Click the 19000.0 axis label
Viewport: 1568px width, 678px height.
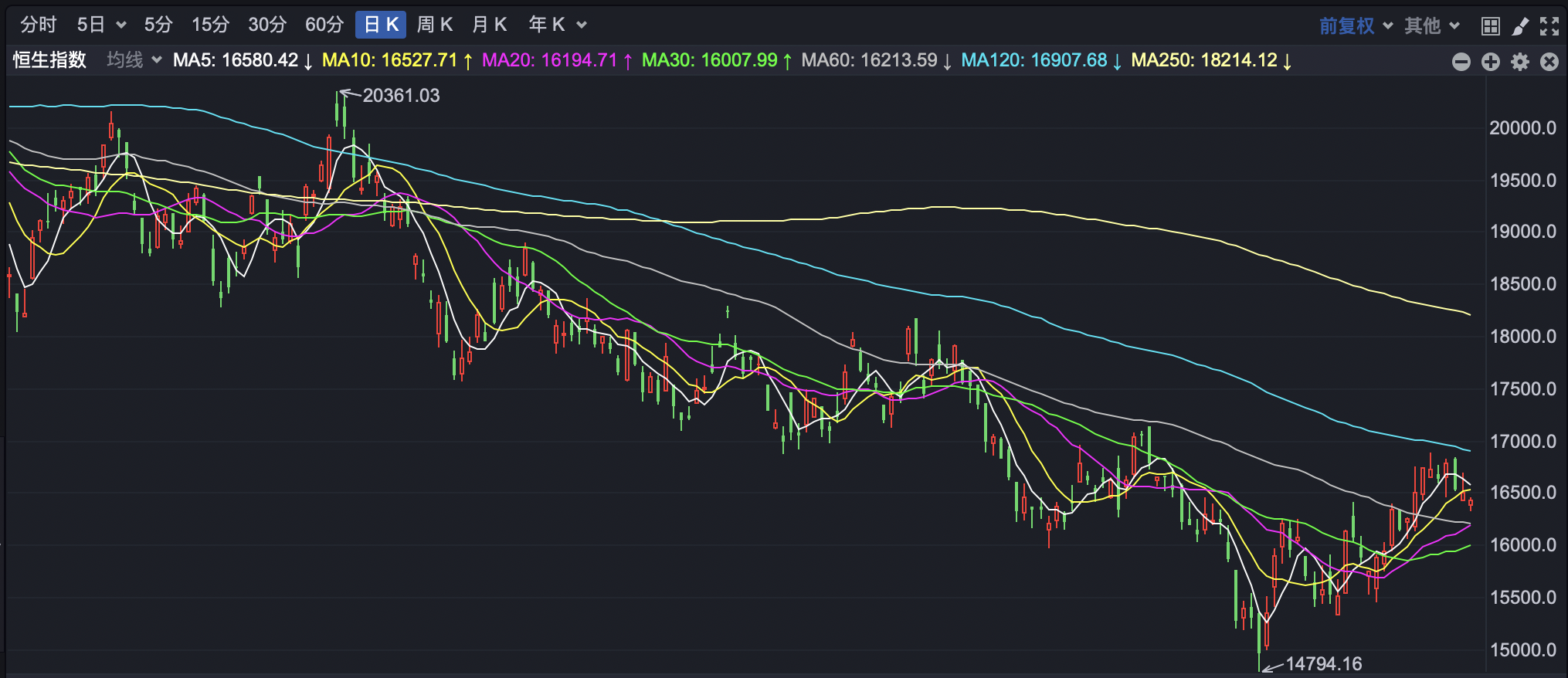(x=1522, y=232)
